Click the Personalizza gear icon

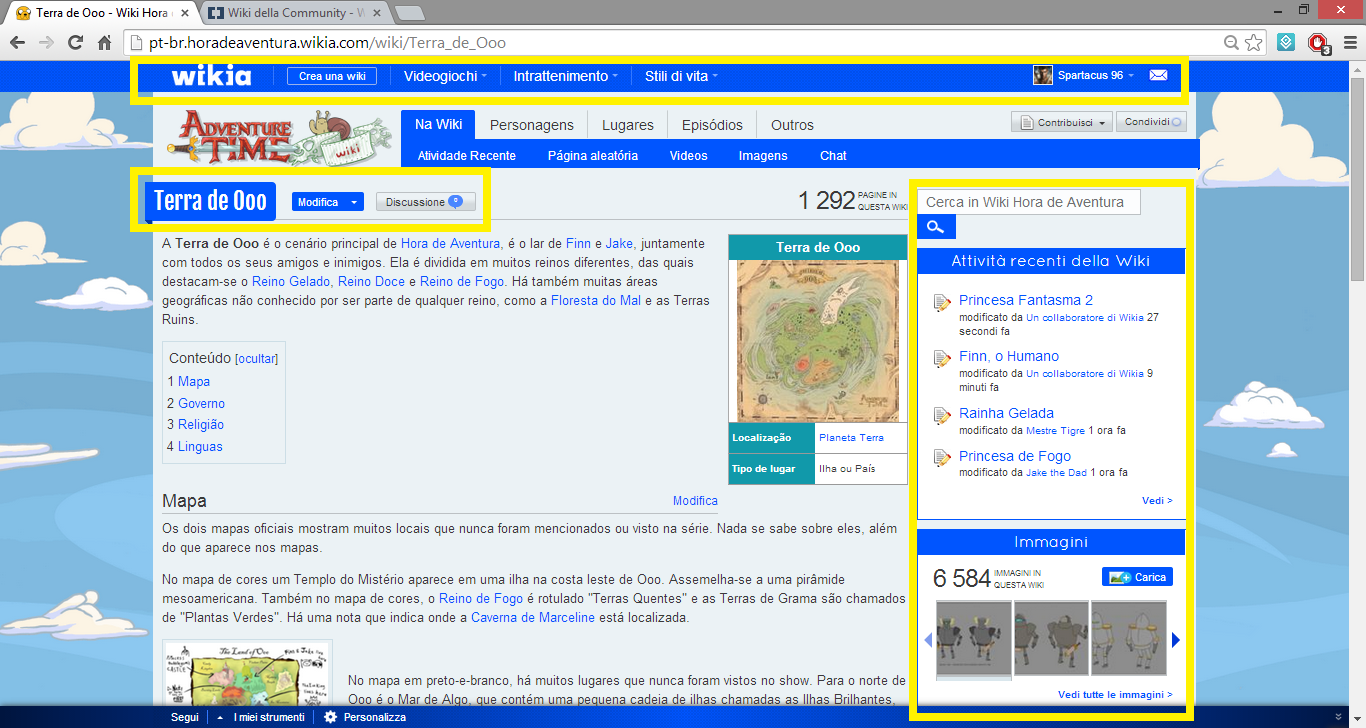pyautogui.click(x=330, y=717)
